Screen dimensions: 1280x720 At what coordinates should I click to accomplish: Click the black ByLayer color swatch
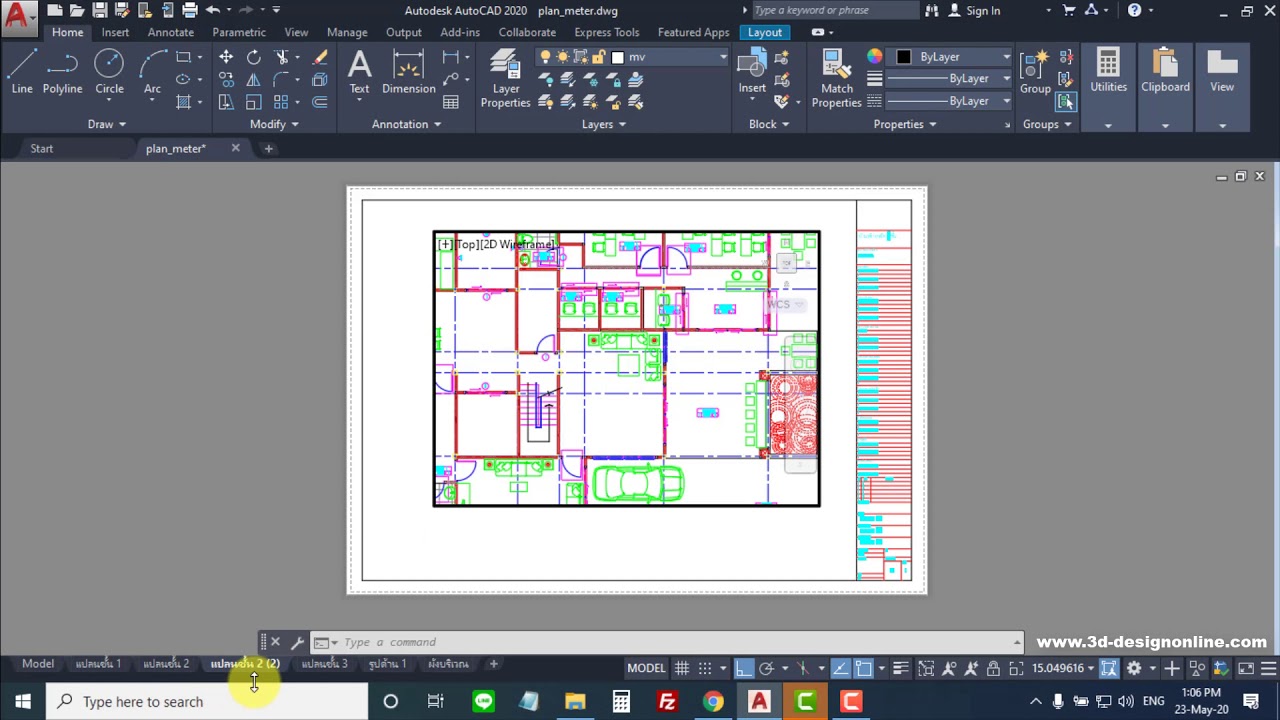[904, 57]
